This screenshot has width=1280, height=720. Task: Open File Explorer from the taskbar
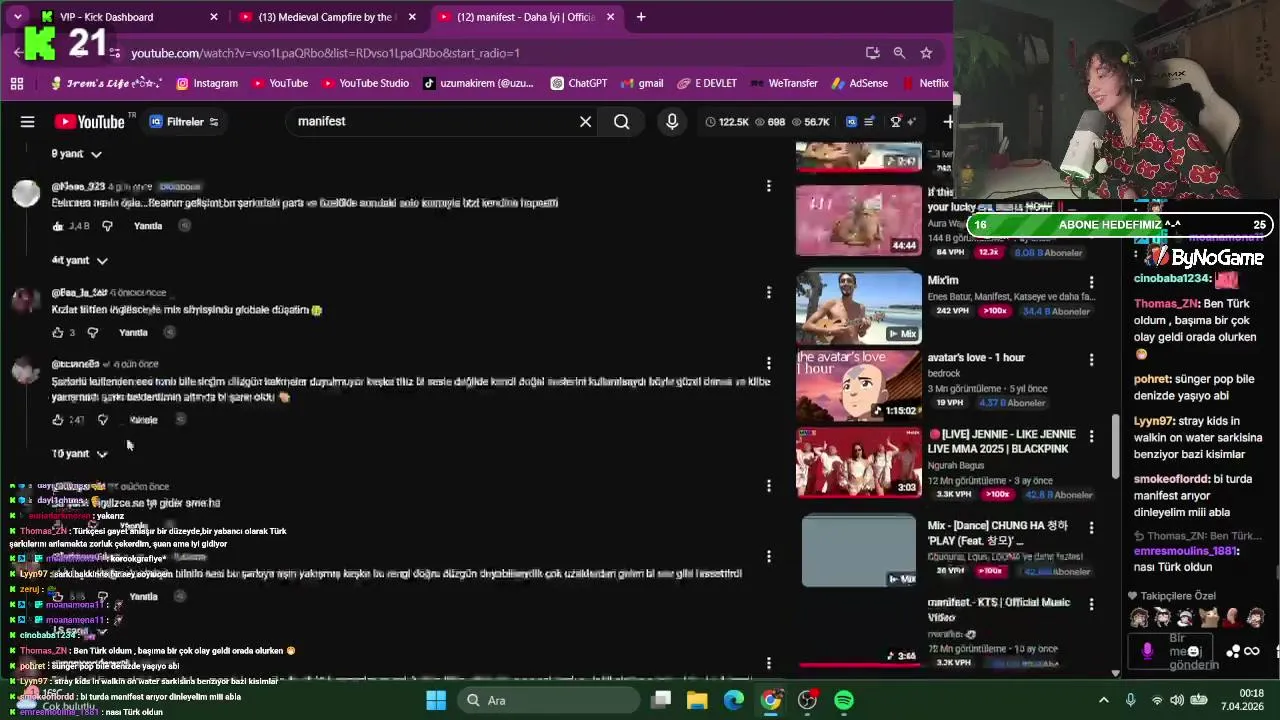[697, 700]
